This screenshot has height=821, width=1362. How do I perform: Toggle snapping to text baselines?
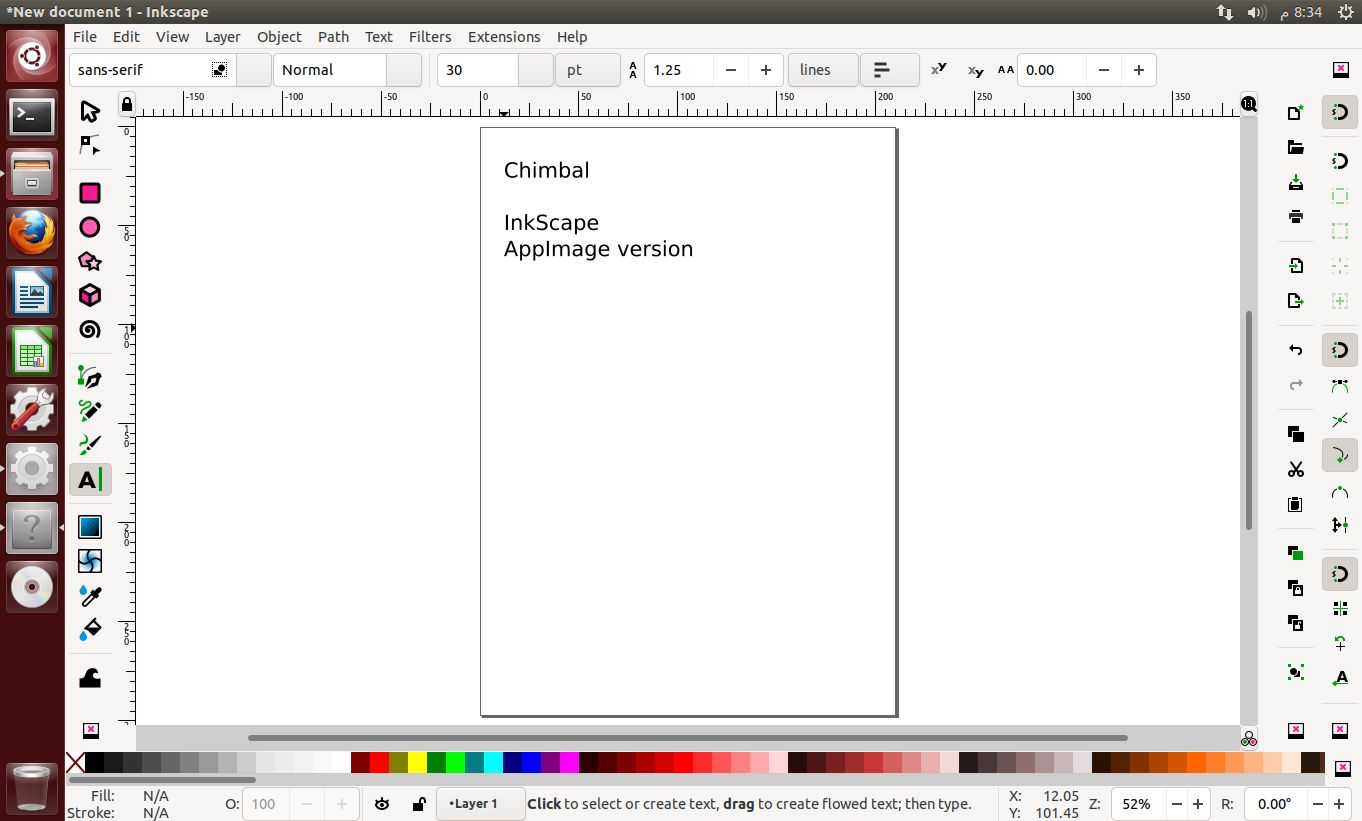point(1340,677)
